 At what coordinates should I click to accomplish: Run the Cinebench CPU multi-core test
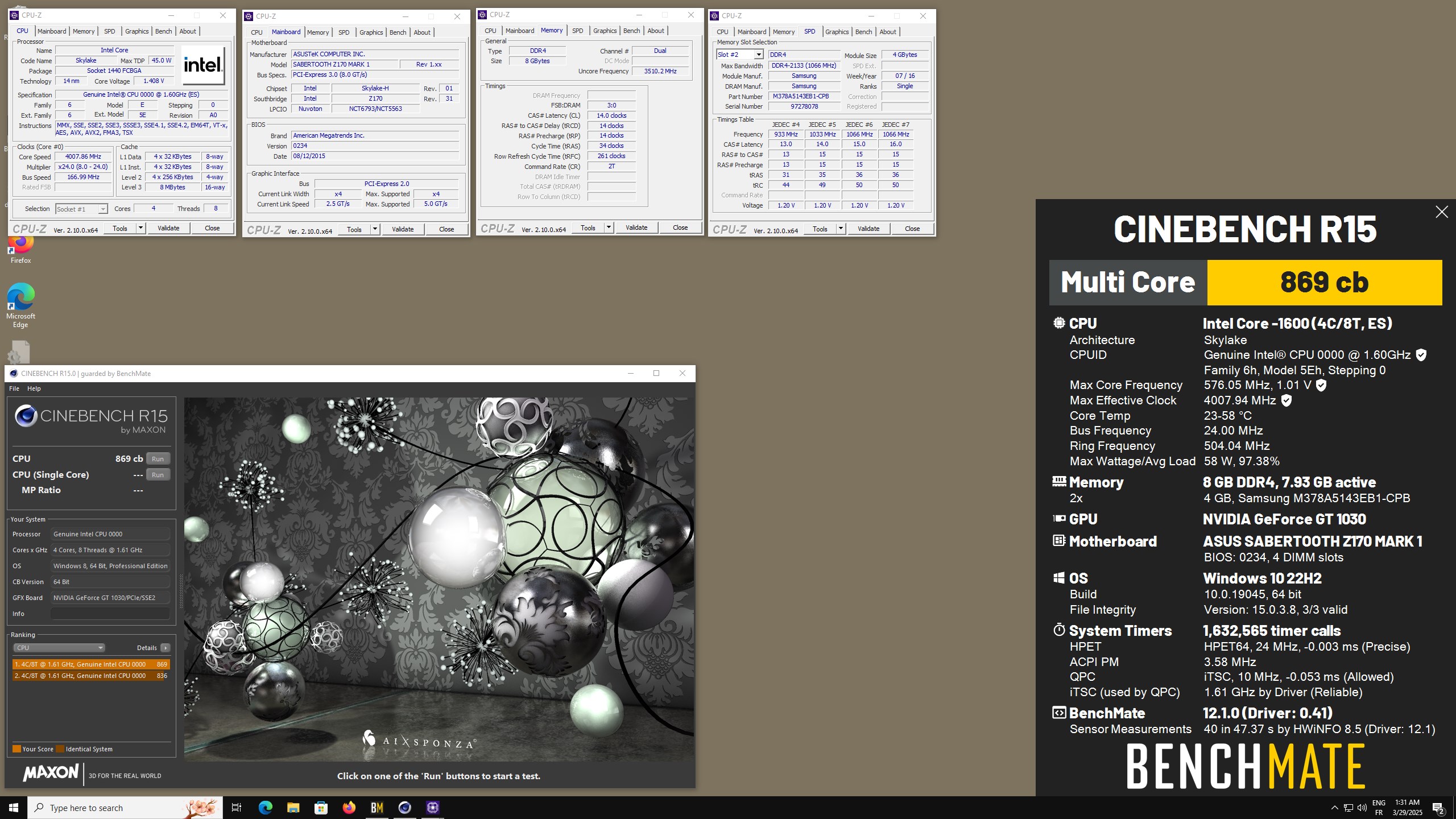[158, 459]
